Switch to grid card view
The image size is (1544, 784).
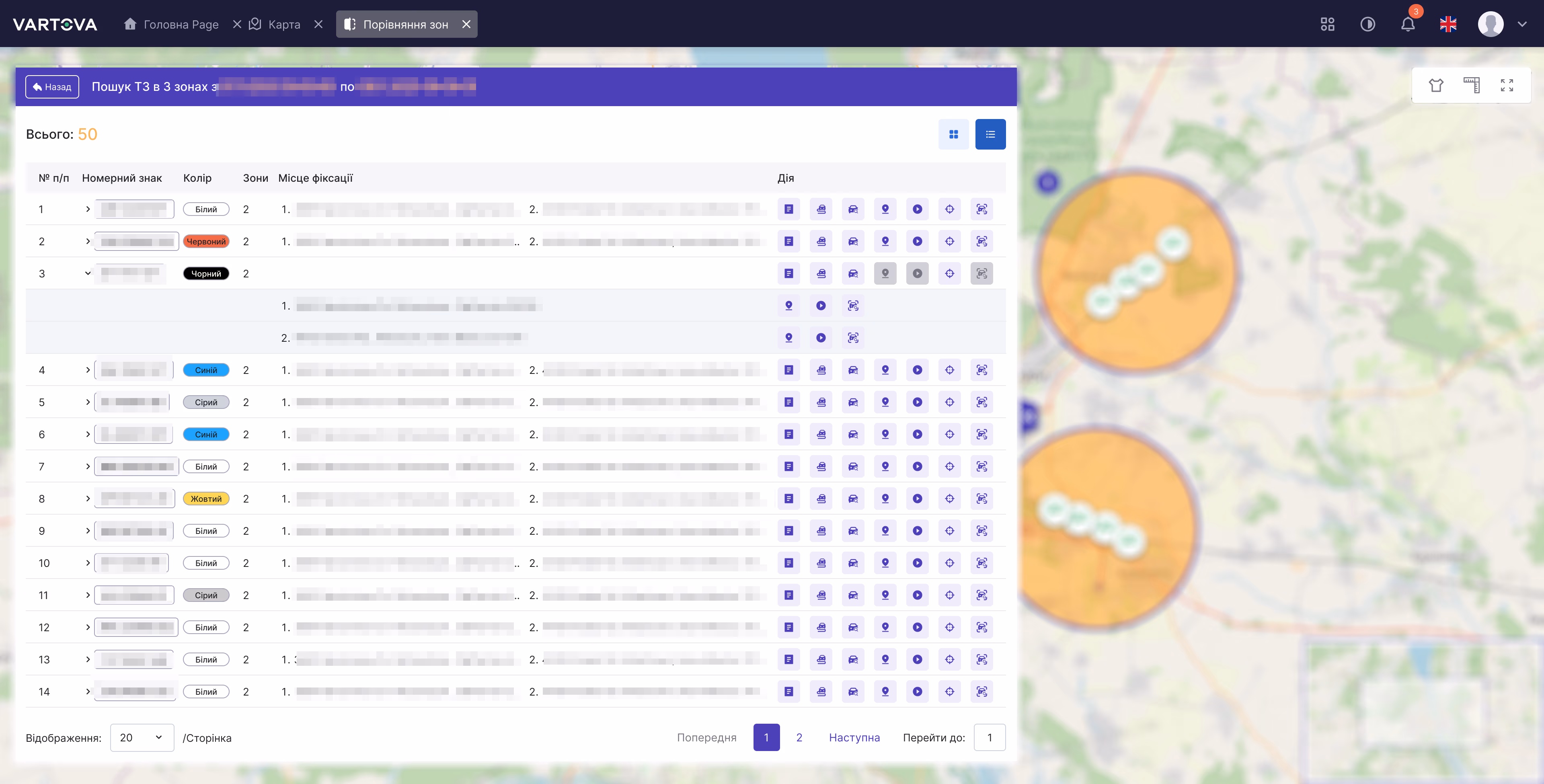click(x=954, y=134)
